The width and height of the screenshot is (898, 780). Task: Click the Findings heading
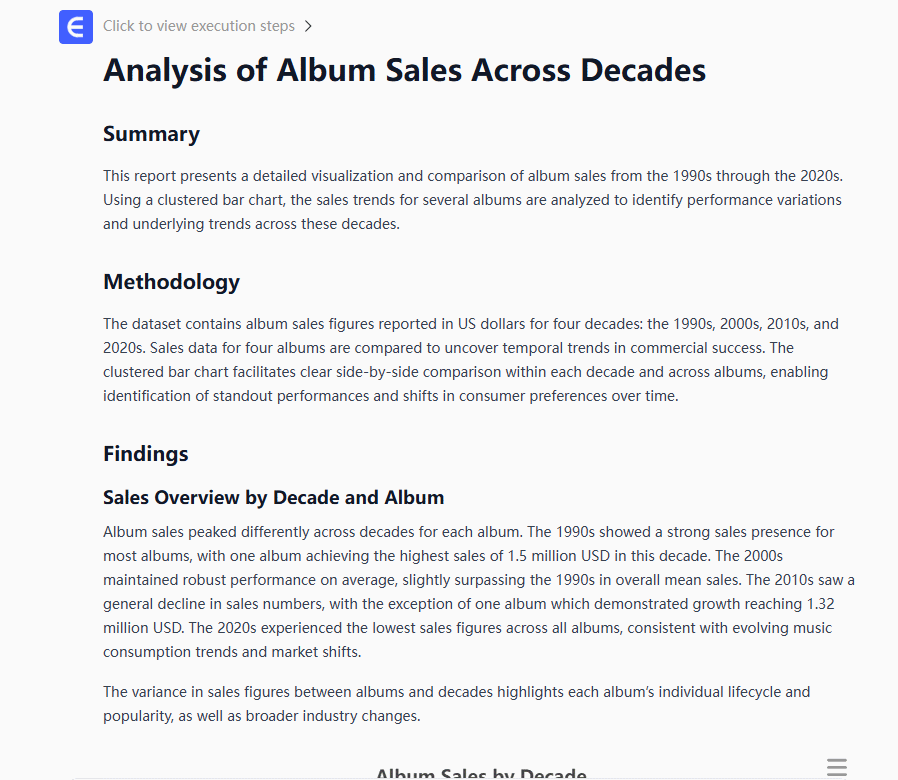point(145,454)
